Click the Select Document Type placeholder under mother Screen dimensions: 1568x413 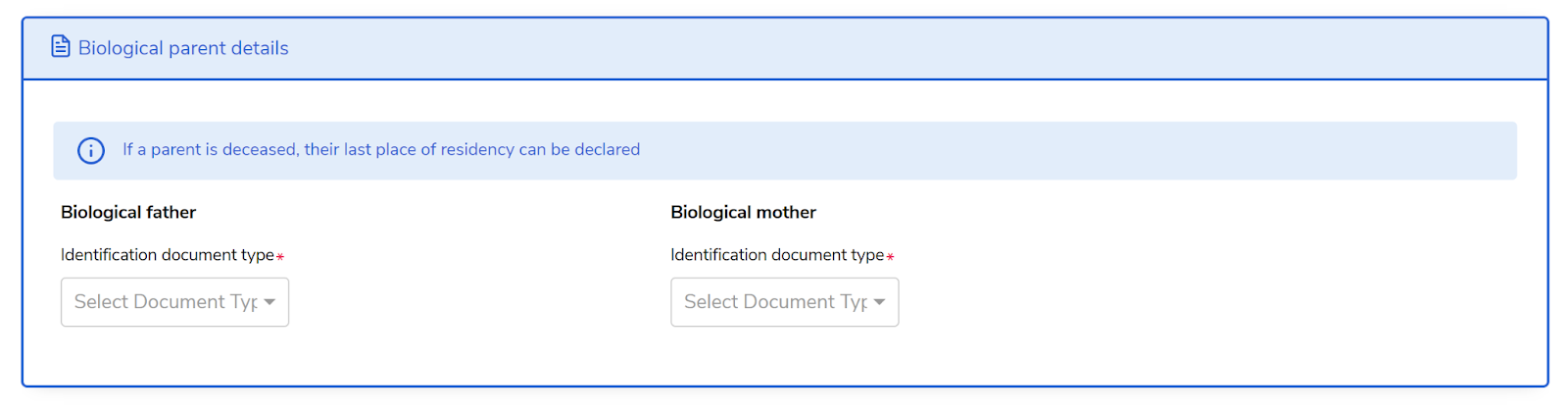[x=775, y=302]
